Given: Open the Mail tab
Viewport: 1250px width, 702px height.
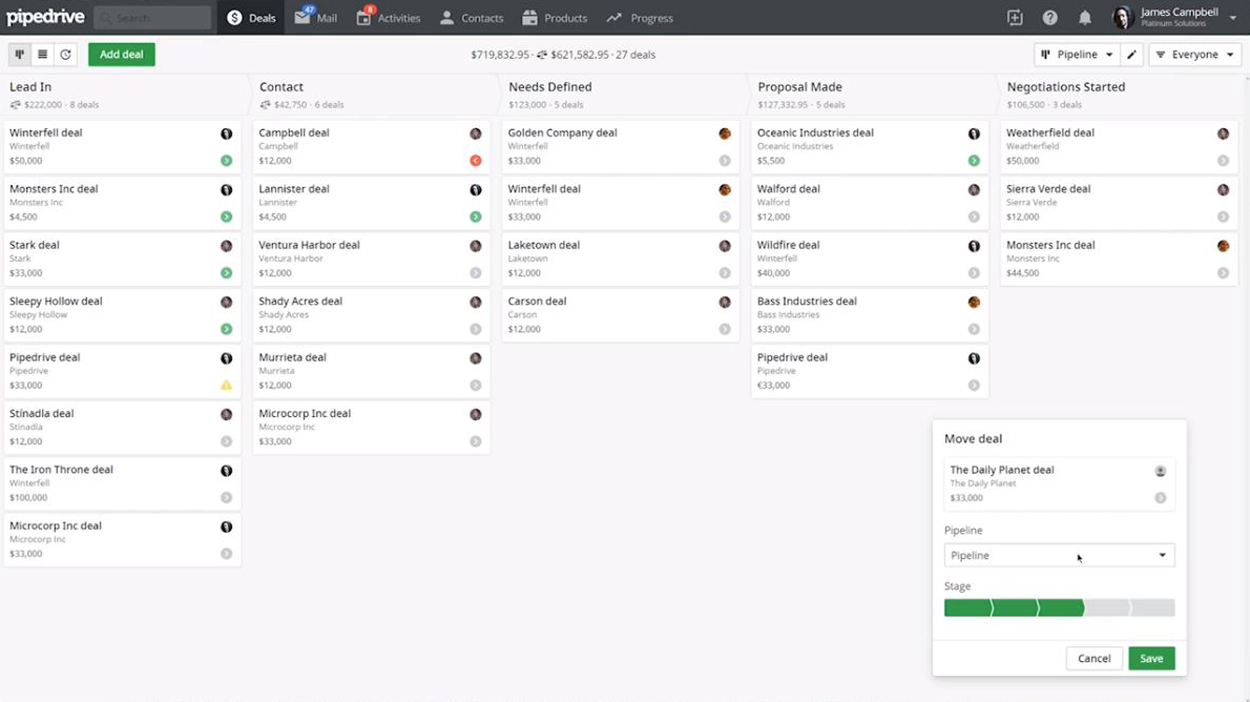Looking at the screenshot, I should click(x=316, y=18).
